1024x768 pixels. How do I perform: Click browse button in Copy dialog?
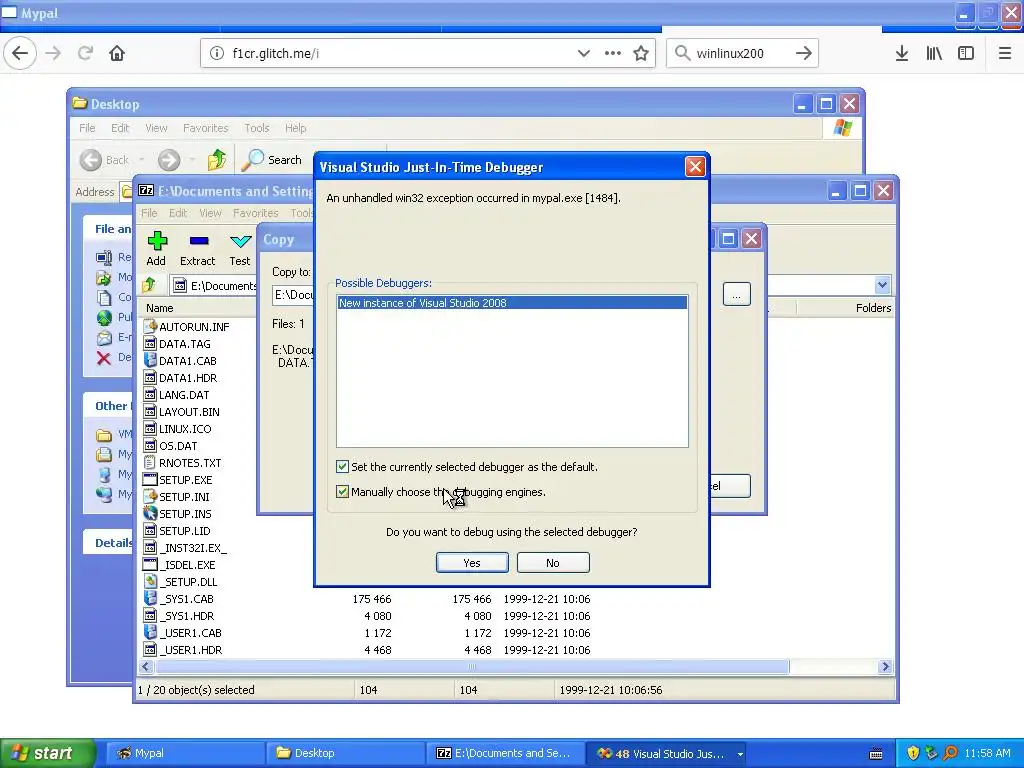(737, 295)
